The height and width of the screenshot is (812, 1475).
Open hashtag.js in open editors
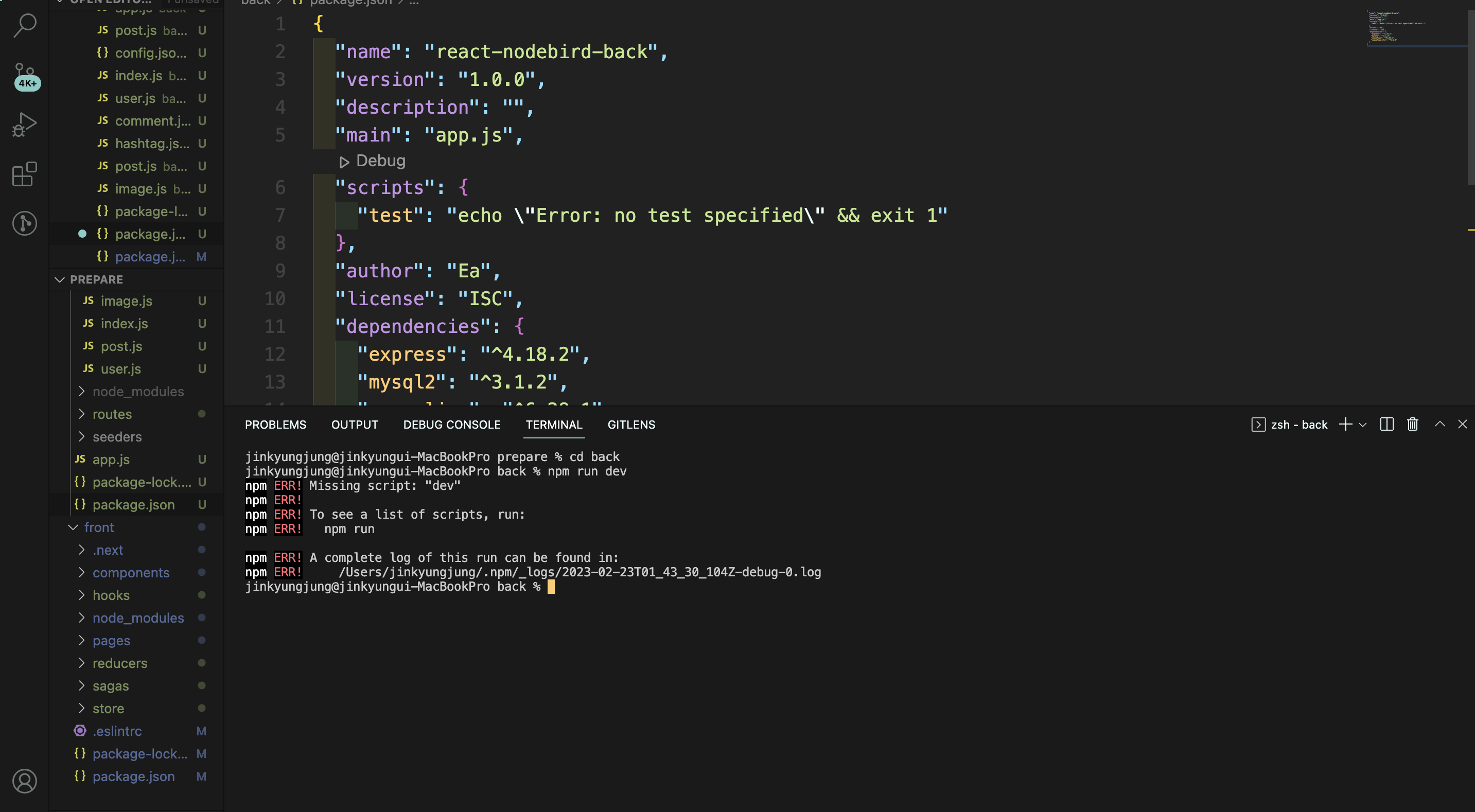pos(136,143)
